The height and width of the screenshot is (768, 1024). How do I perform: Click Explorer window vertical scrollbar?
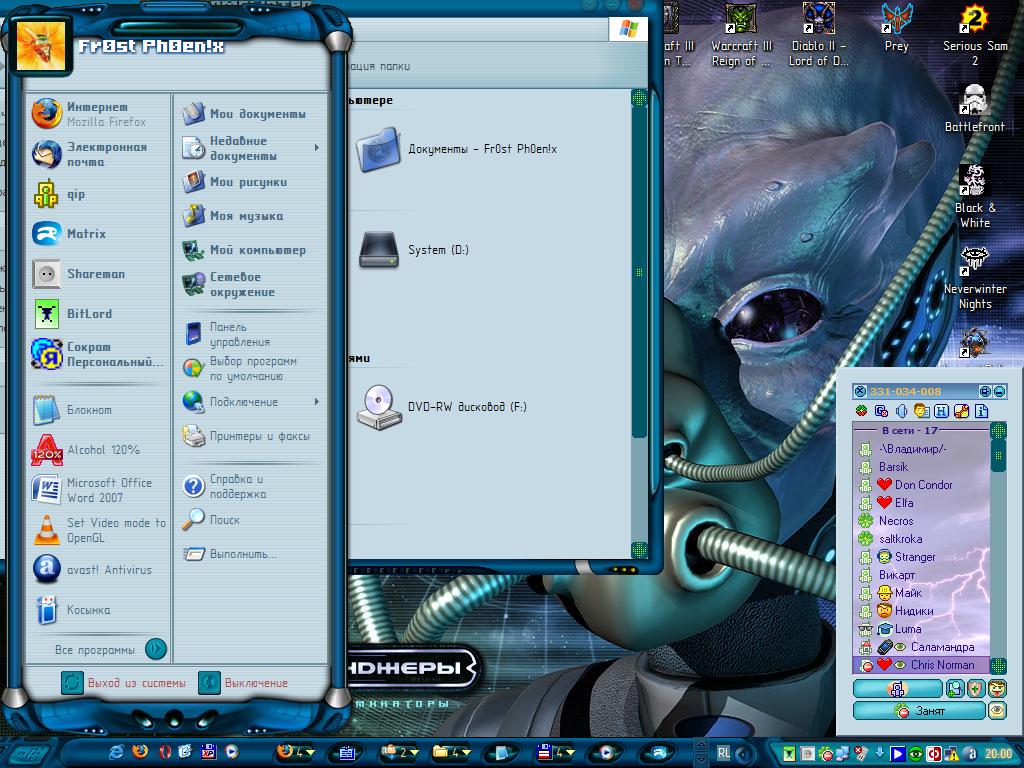click(639, 272)
